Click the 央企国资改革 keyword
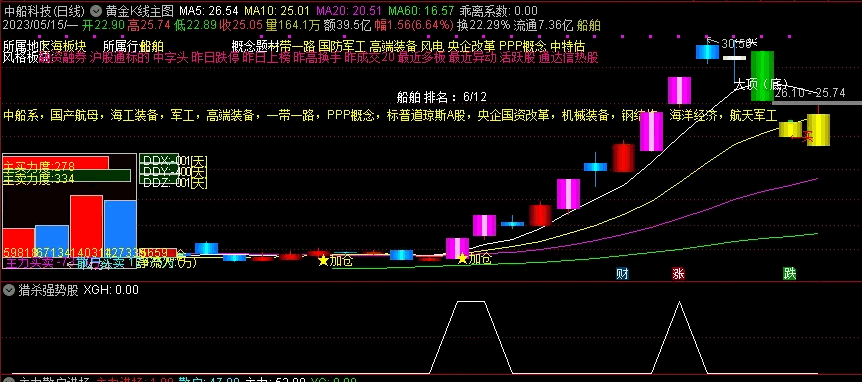The width and height of the screenshot is (862, 382). [x=513, y=115]
